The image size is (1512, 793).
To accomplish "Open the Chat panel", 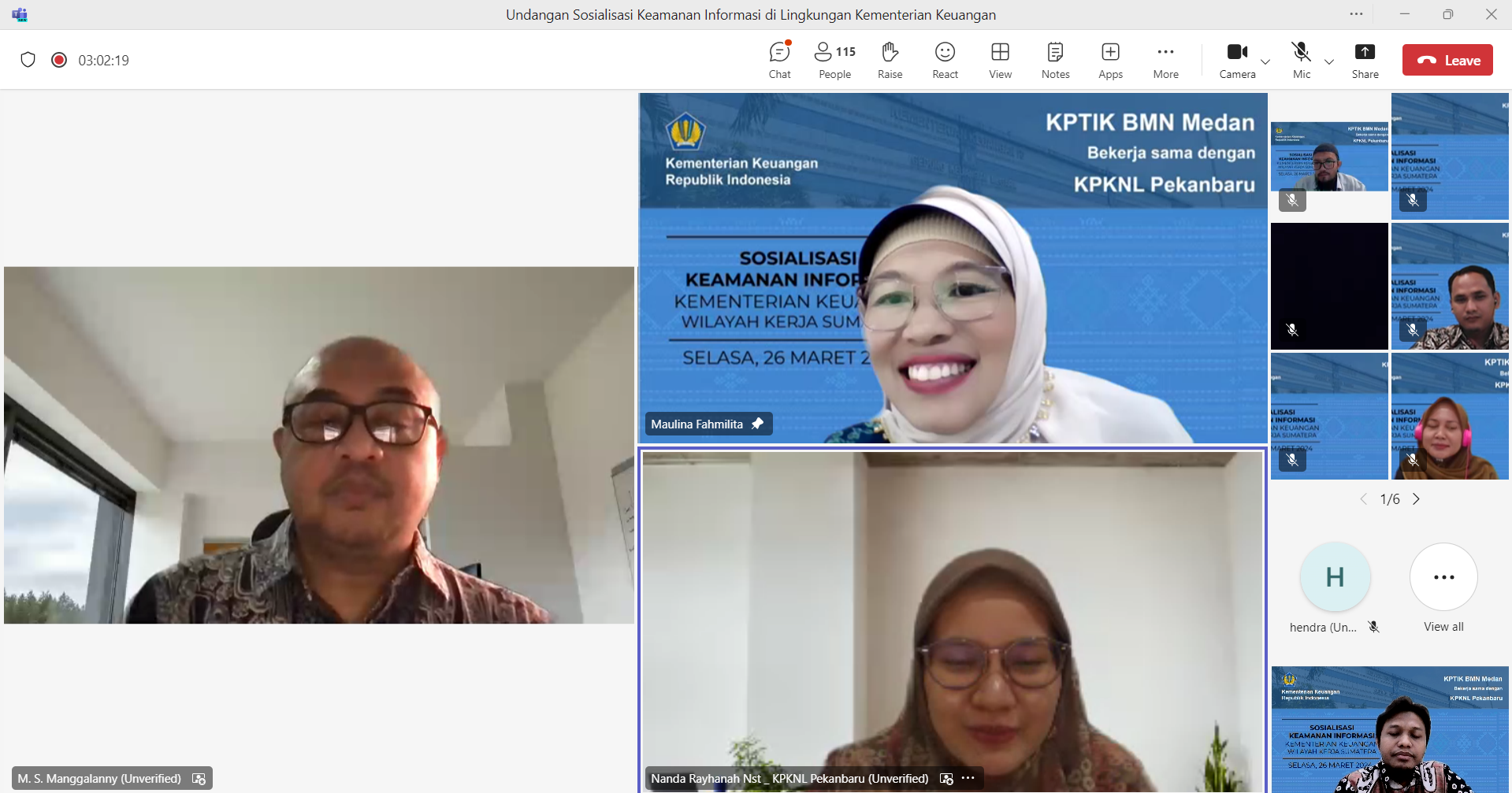I will pos(779,61).
